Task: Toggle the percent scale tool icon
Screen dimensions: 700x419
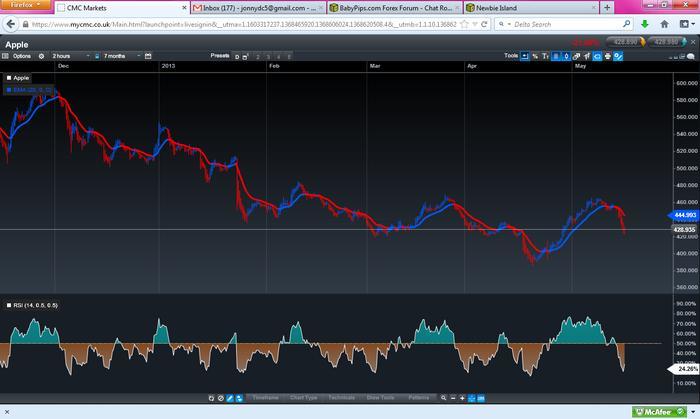Action: (535, 56)
